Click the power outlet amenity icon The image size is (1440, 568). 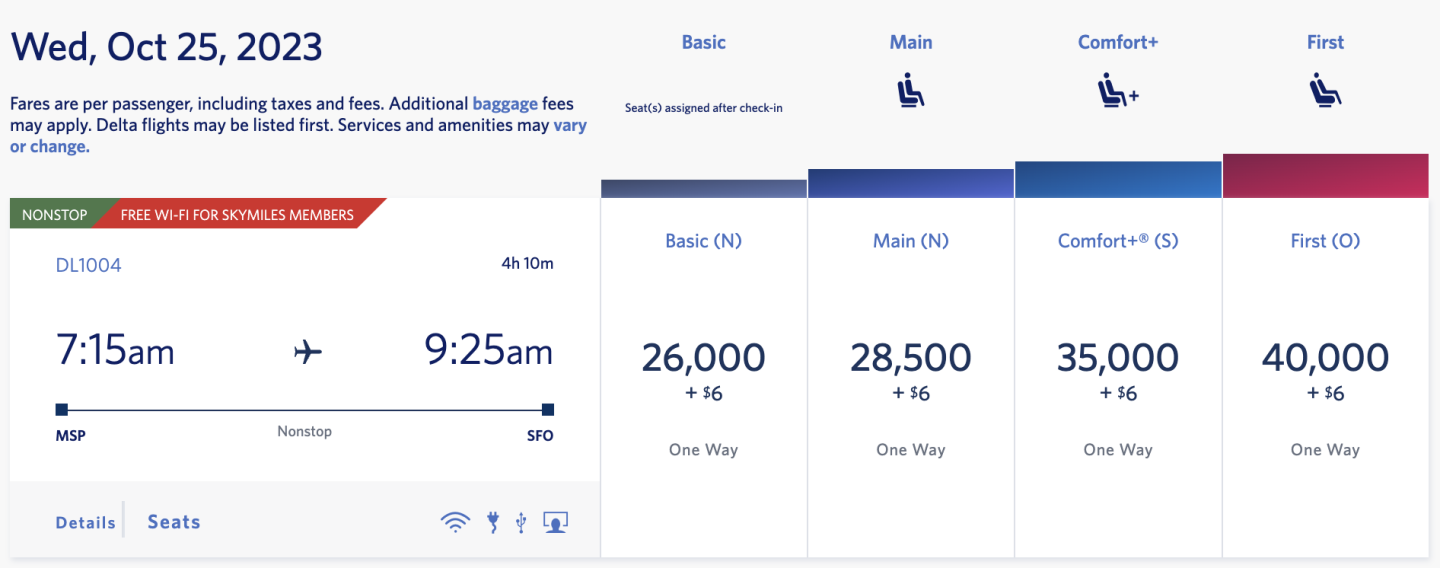pos(492,521)
